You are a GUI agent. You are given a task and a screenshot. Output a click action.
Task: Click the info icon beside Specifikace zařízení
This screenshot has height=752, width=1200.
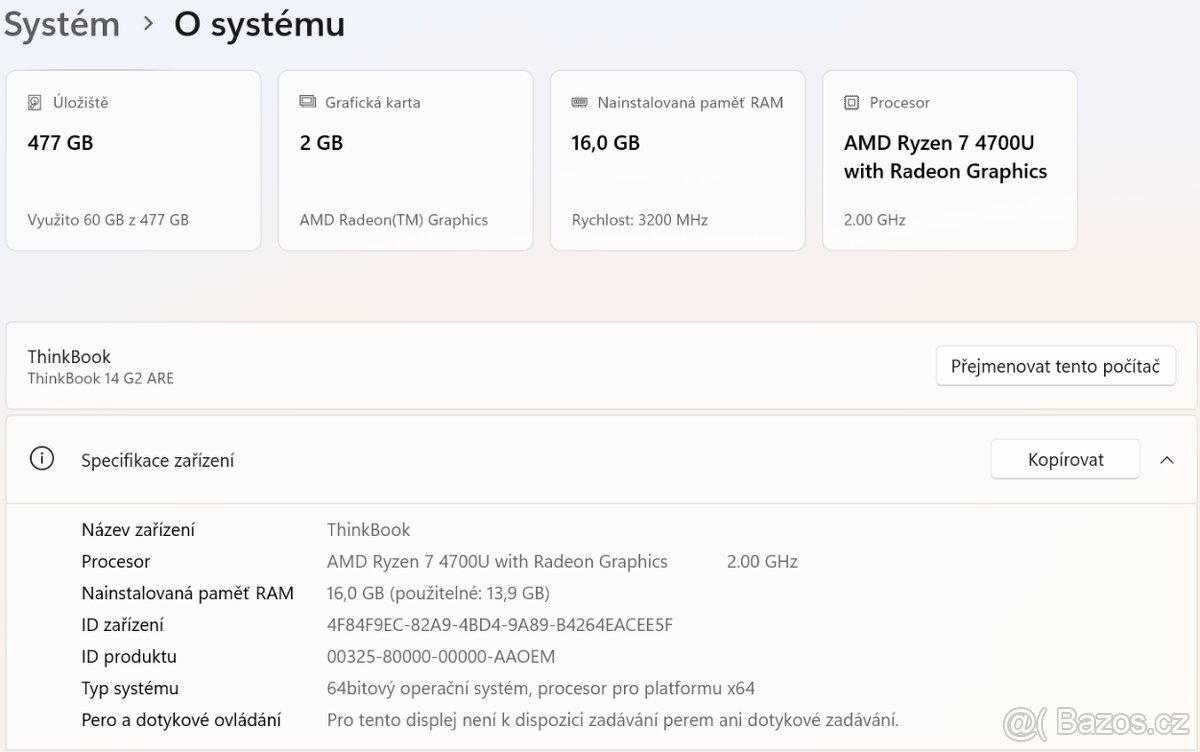[42, 459]
